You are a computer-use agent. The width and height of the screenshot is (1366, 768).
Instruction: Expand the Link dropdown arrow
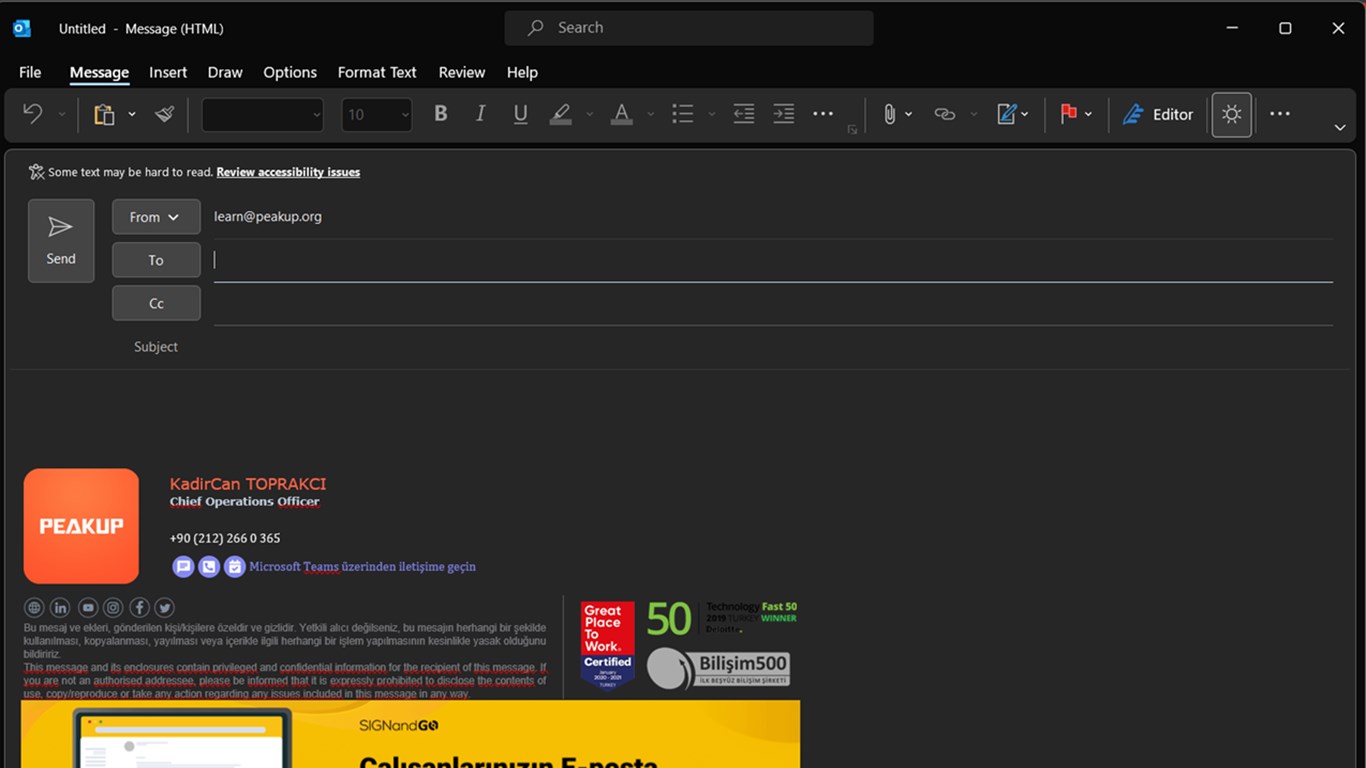(973, 114)
